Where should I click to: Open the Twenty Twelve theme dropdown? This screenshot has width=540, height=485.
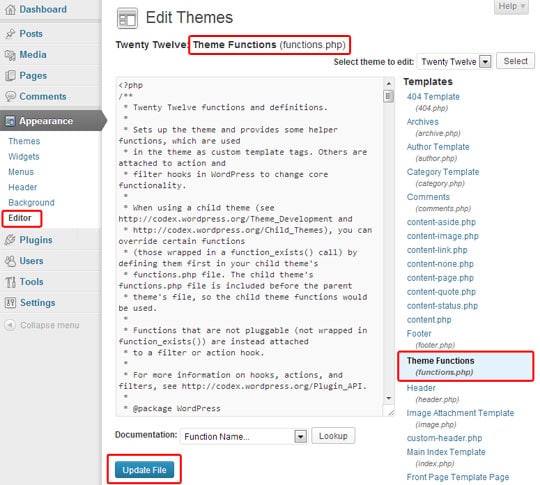click(455, 62)
